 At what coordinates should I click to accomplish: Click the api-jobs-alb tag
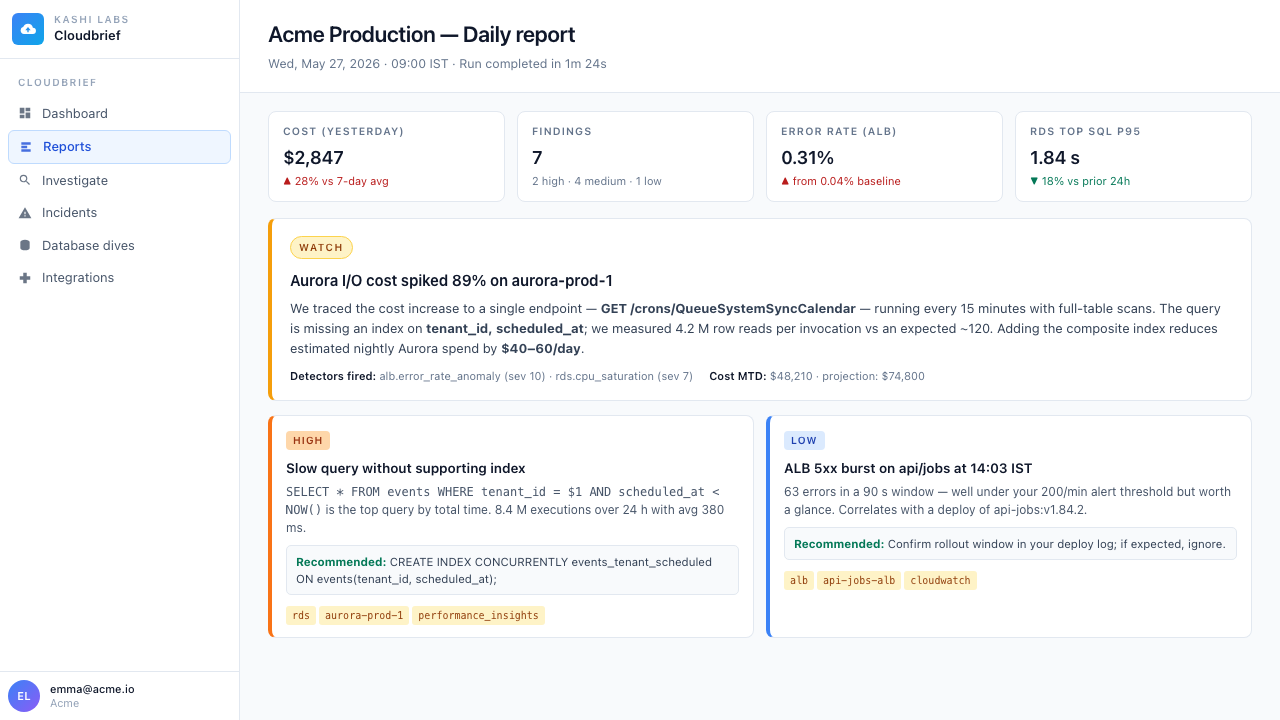click(859, 580)
